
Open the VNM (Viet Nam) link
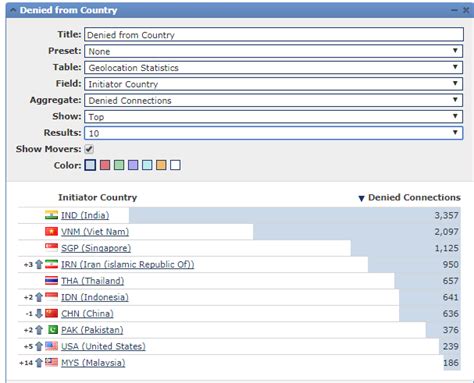[x=95, y=232]
